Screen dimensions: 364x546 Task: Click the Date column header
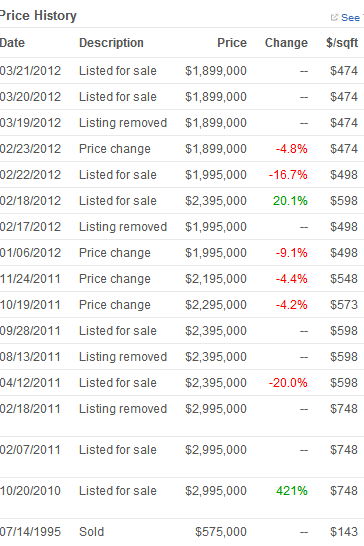[x=12, y=43]
